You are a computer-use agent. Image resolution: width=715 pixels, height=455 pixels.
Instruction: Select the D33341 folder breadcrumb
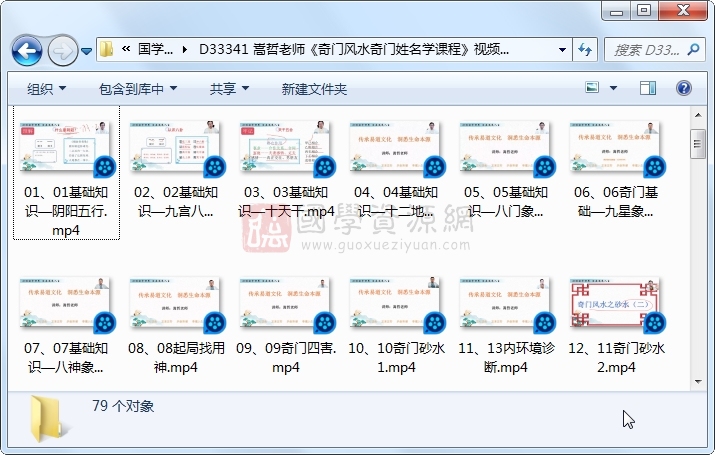(354, 49)
